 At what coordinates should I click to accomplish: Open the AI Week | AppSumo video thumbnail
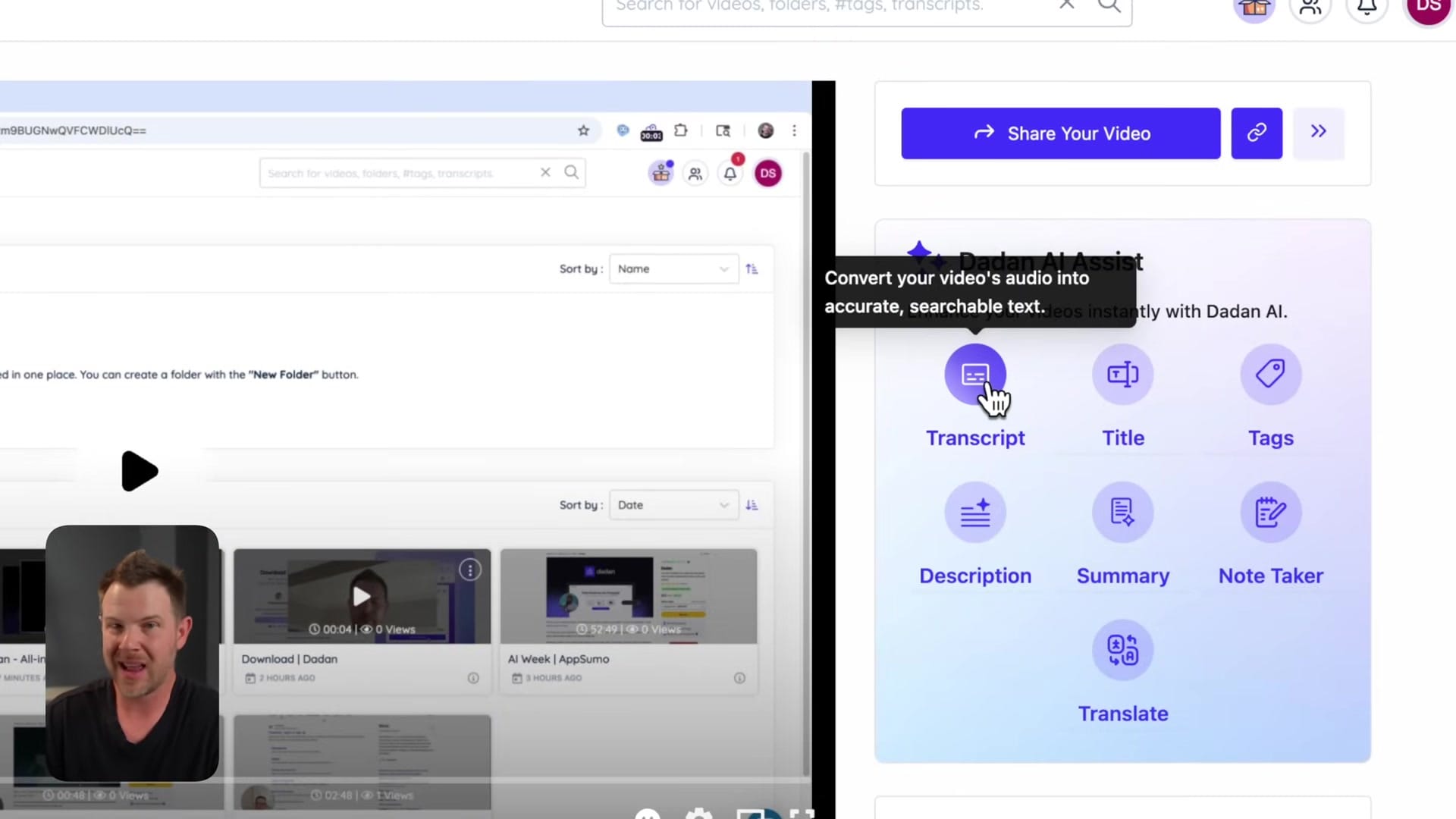click(x=629, y=596)
